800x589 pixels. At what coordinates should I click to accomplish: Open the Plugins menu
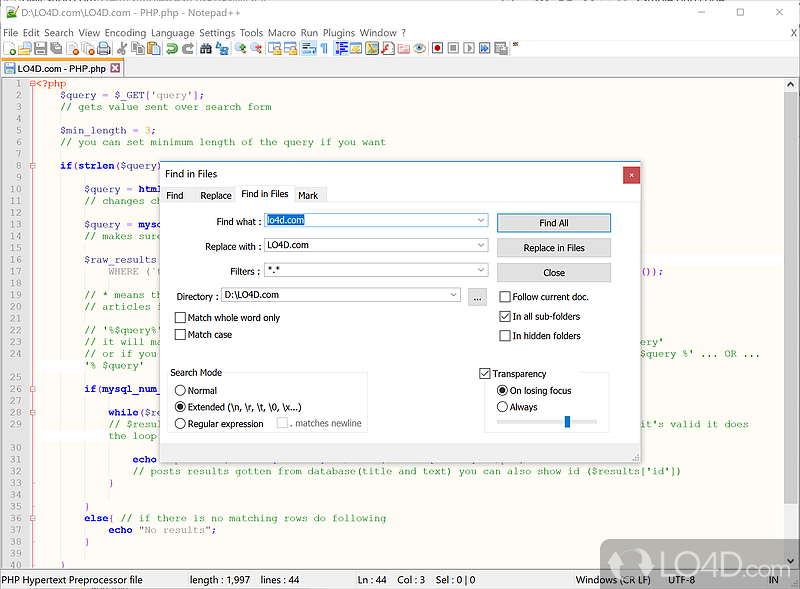339,32
